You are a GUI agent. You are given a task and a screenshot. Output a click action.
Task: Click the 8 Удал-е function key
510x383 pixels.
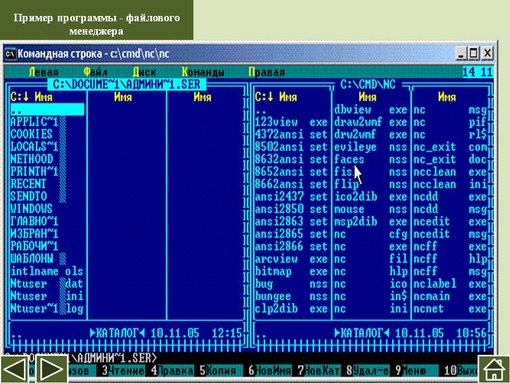click(x=365, y=371)
